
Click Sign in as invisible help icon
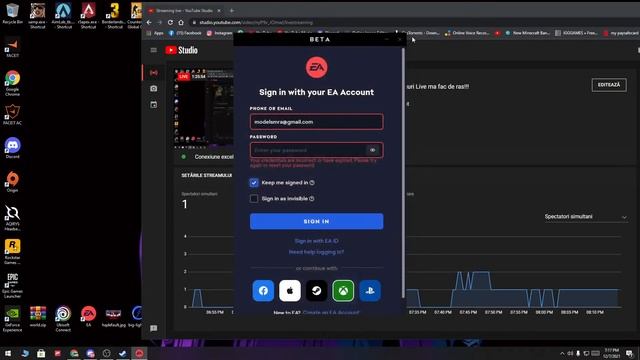(x=312, y=199)
